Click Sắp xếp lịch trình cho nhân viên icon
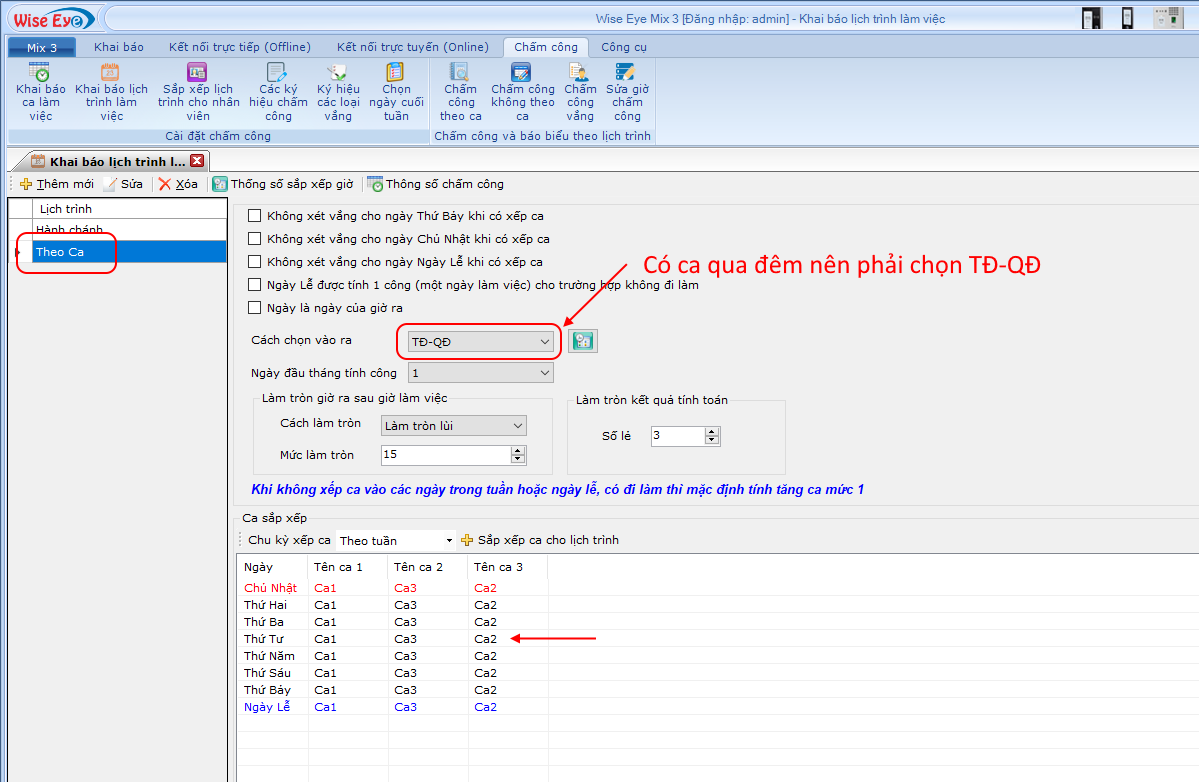This screenshot has height=782, width=1199. point(198,73)
